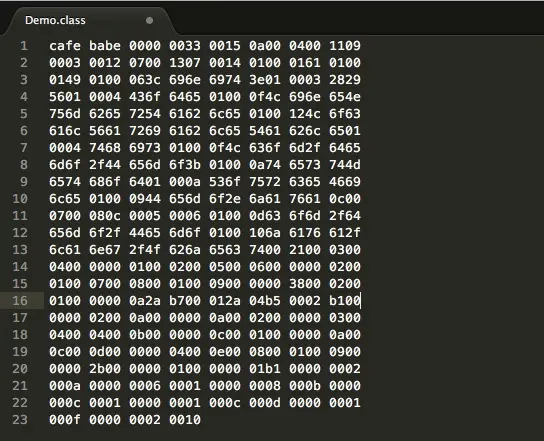Click hex value '6f2e' on line 10
544x441 pixels.
pyautogui.click(x=225, y=198)
